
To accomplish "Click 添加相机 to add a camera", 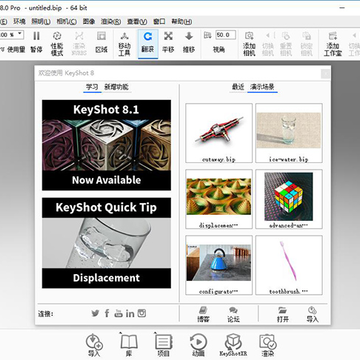I will tap(249, 43).
